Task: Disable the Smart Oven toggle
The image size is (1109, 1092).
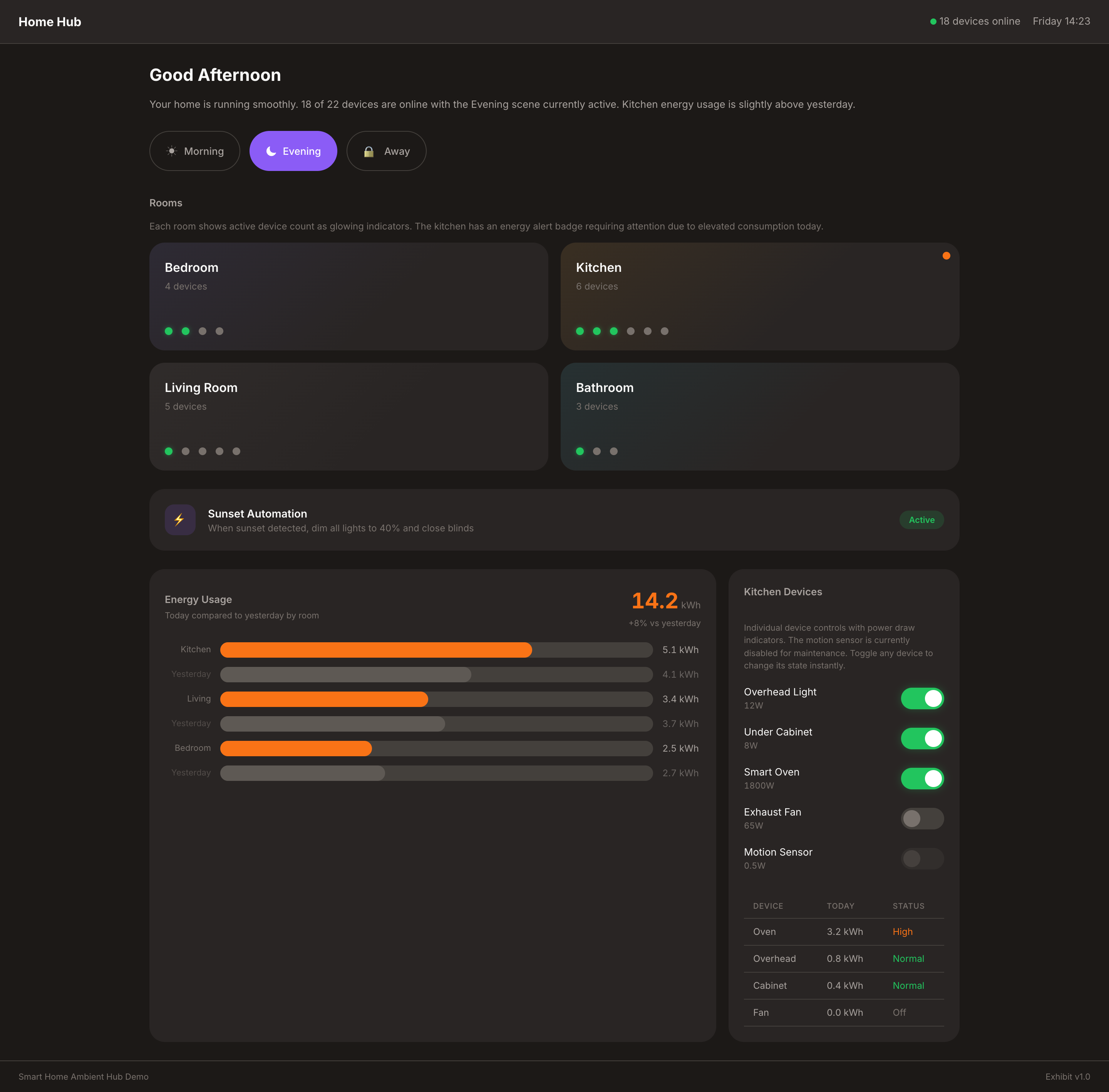Action: coord(921,779)
